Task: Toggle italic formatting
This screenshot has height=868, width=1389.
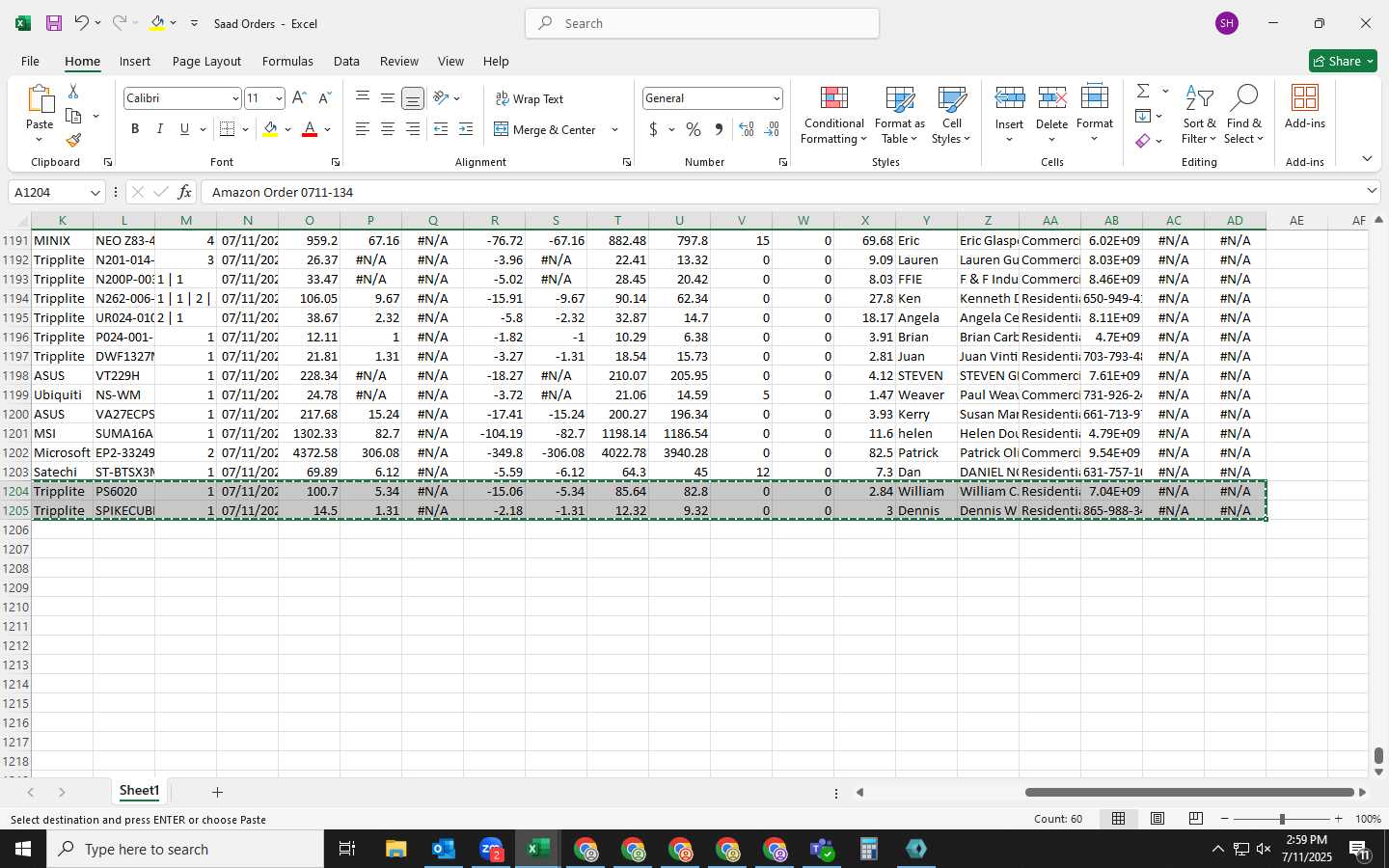Action: (x=160, y=129)
